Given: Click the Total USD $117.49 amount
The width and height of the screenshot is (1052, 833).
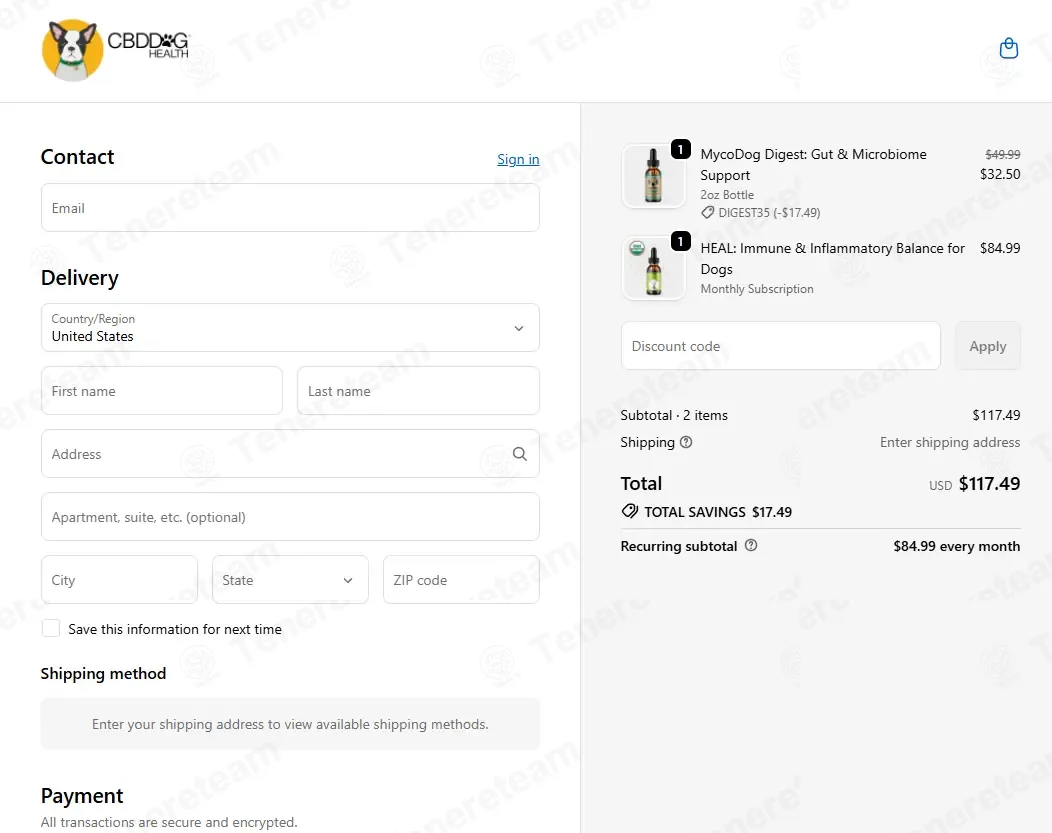Looking at the screenshot, I should click(974, 484).
